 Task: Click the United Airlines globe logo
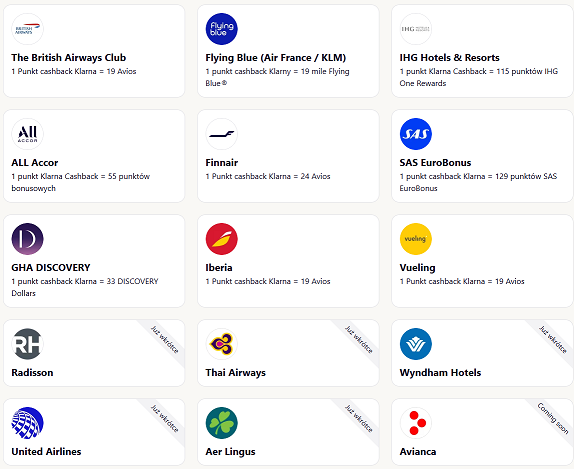pyautogui.click(x=27, y=423)
